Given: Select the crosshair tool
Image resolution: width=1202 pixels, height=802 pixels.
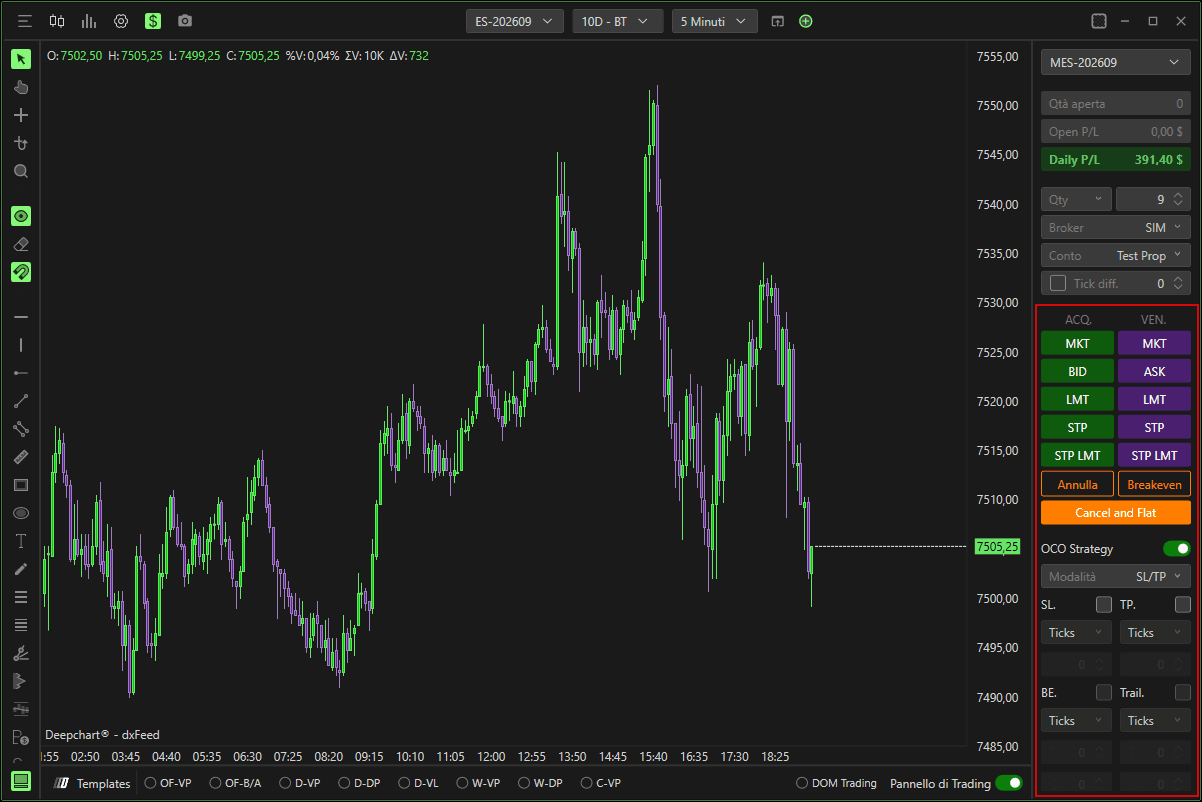Looking at the screenshot, I should coord(21,115).
